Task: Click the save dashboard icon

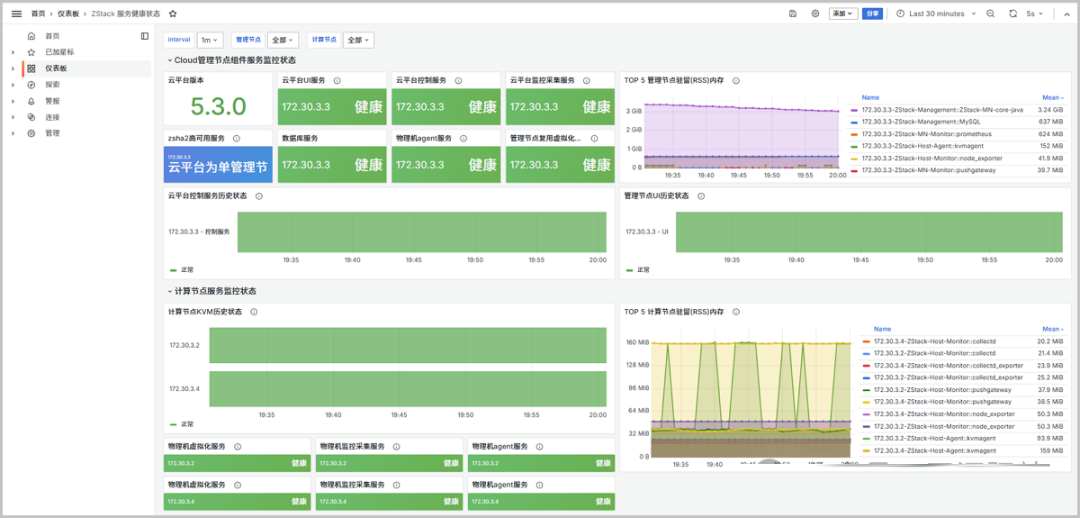Action: [x=793, y=14]
